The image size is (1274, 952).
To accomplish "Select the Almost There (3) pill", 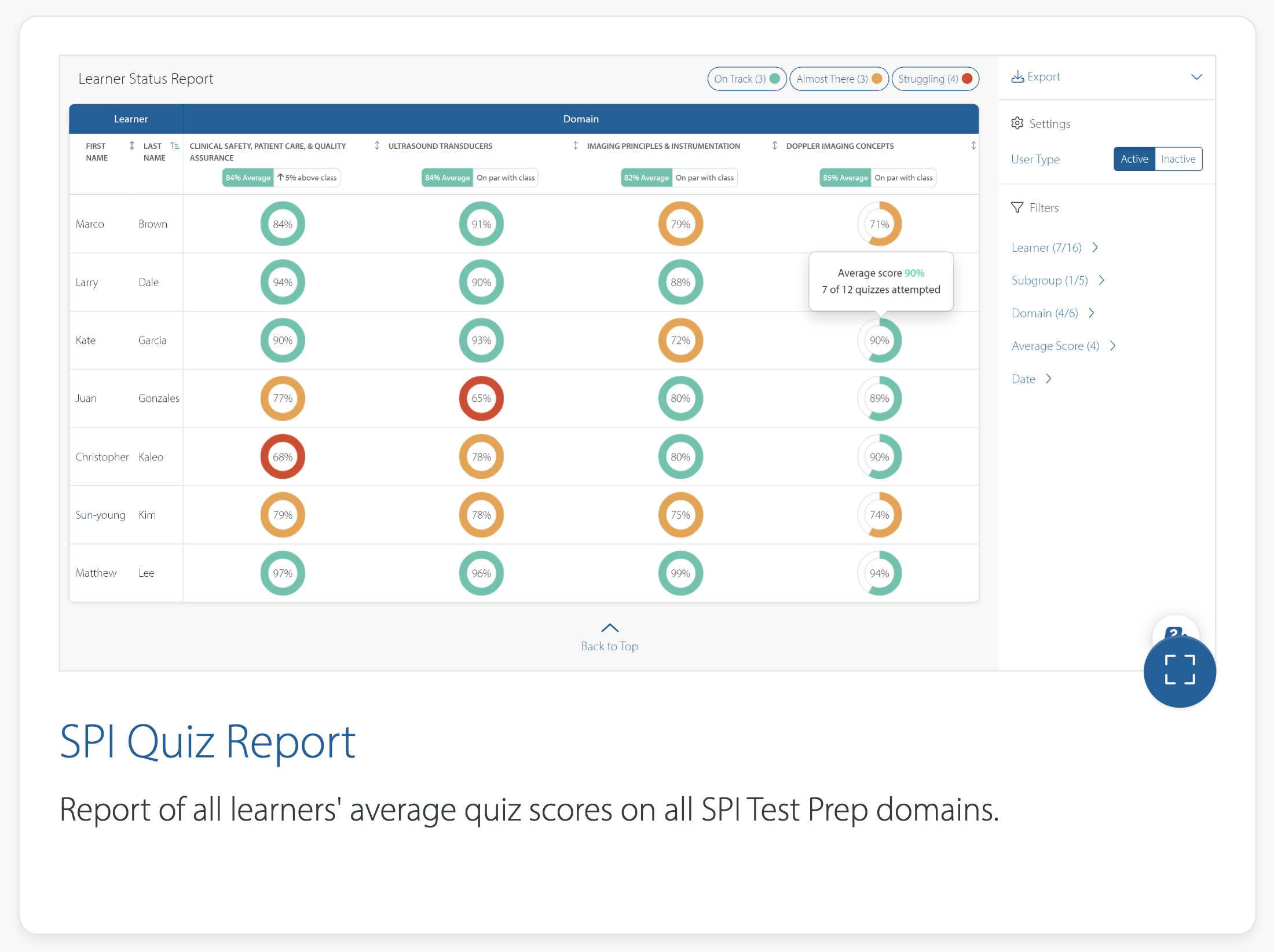I will [838, 79].
